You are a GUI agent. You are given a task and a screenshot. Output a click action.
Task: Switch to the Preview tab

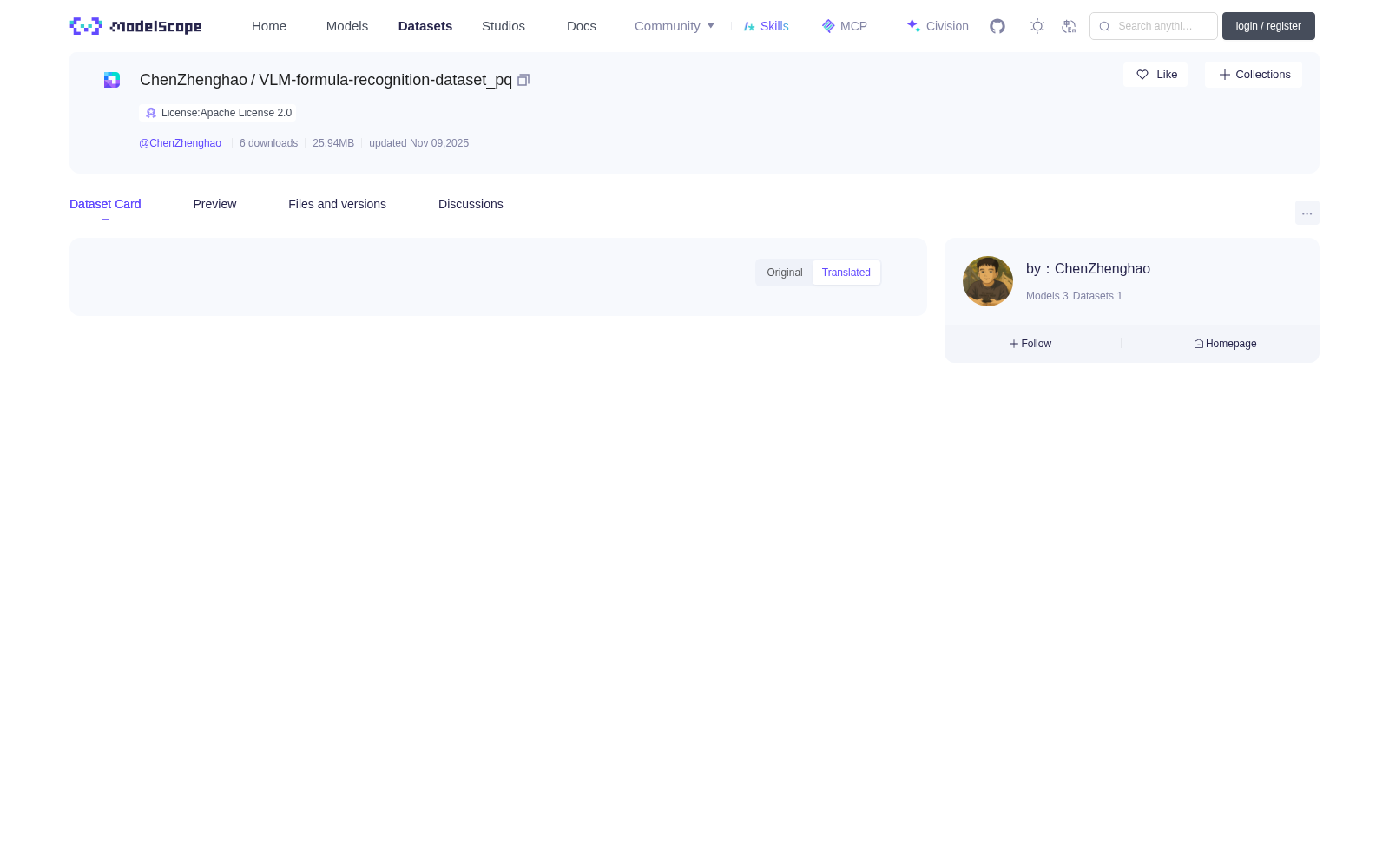[x=214, y=204]
